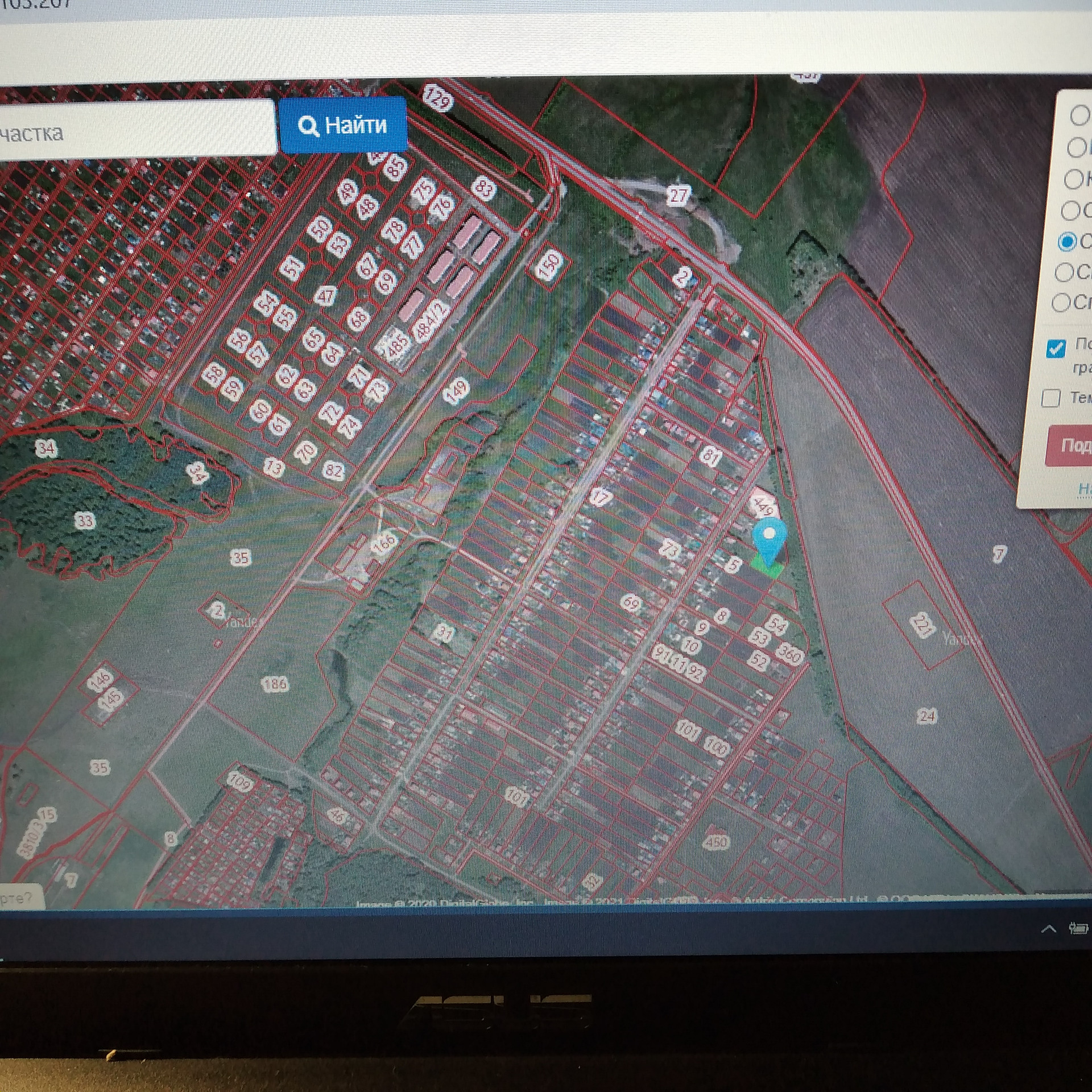Image resolution: width=1092 pixels, height=1092 pixels.
Task: Click parcel label 129 on the road
Action: 438,98
